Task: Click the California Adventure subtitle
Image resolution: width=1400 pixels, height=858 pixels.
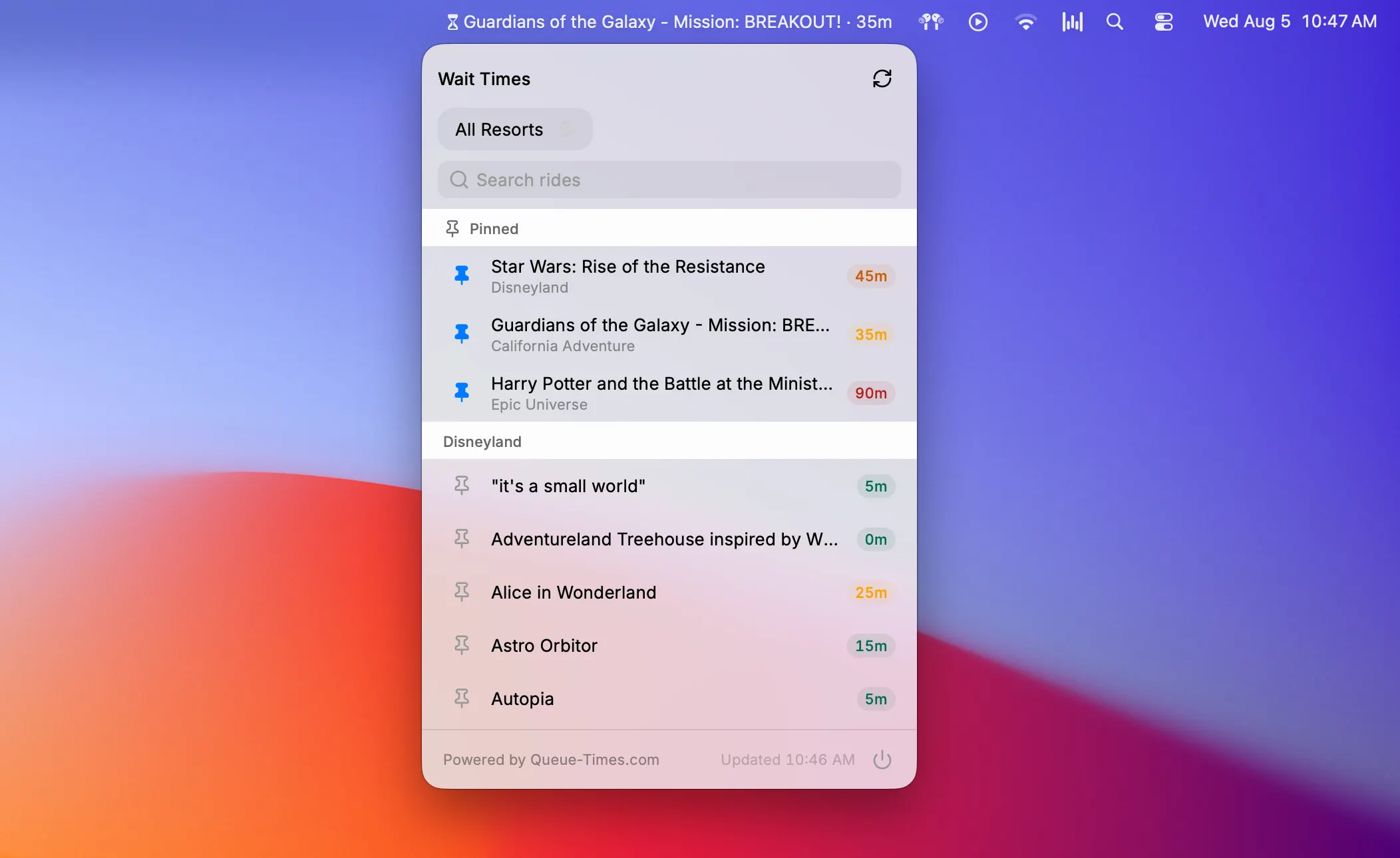Action: click(x=562, y=346)
